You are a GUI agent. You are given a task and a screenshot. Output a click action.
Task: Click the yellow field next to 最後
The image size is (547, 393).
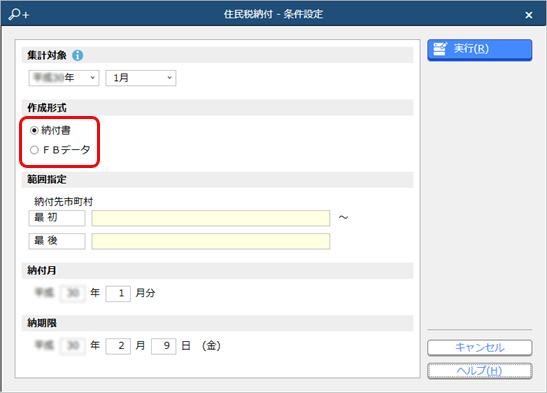coord(211,241)
